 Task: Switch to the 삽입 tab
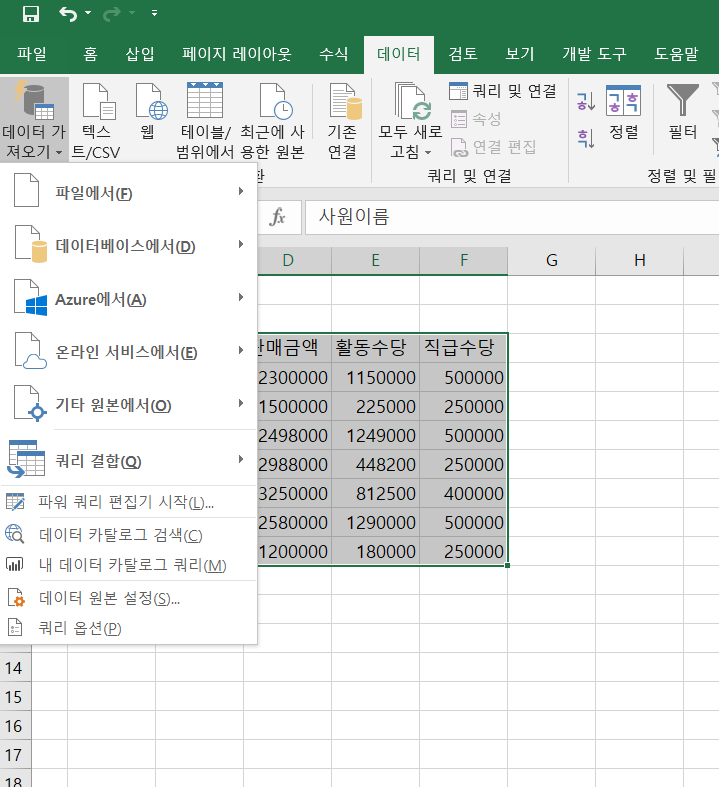[139, 54]
